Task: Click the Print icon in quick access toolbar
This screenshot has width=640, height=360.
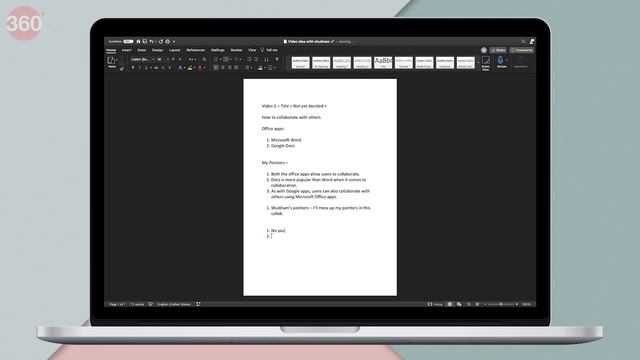Action: [167, 42]
